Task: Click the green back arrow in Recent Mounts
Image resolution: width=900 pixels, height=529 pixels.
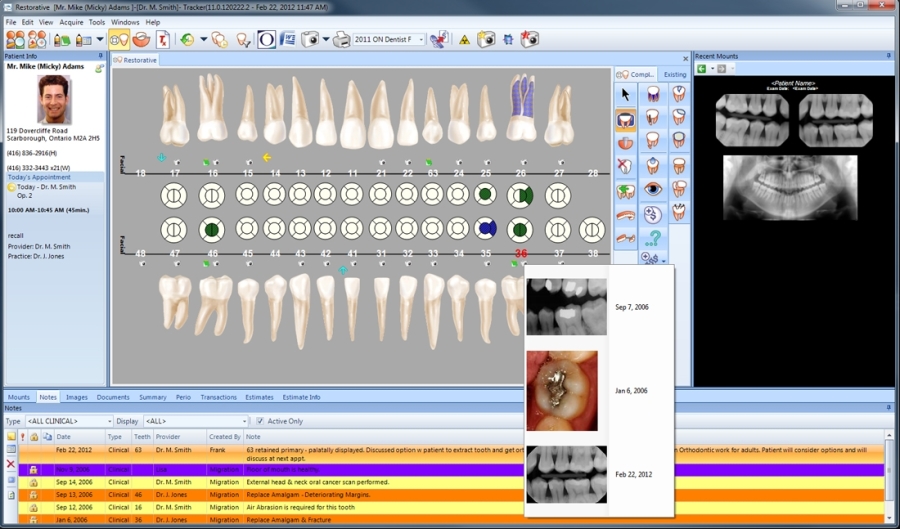Action: [x=702, y=68]
